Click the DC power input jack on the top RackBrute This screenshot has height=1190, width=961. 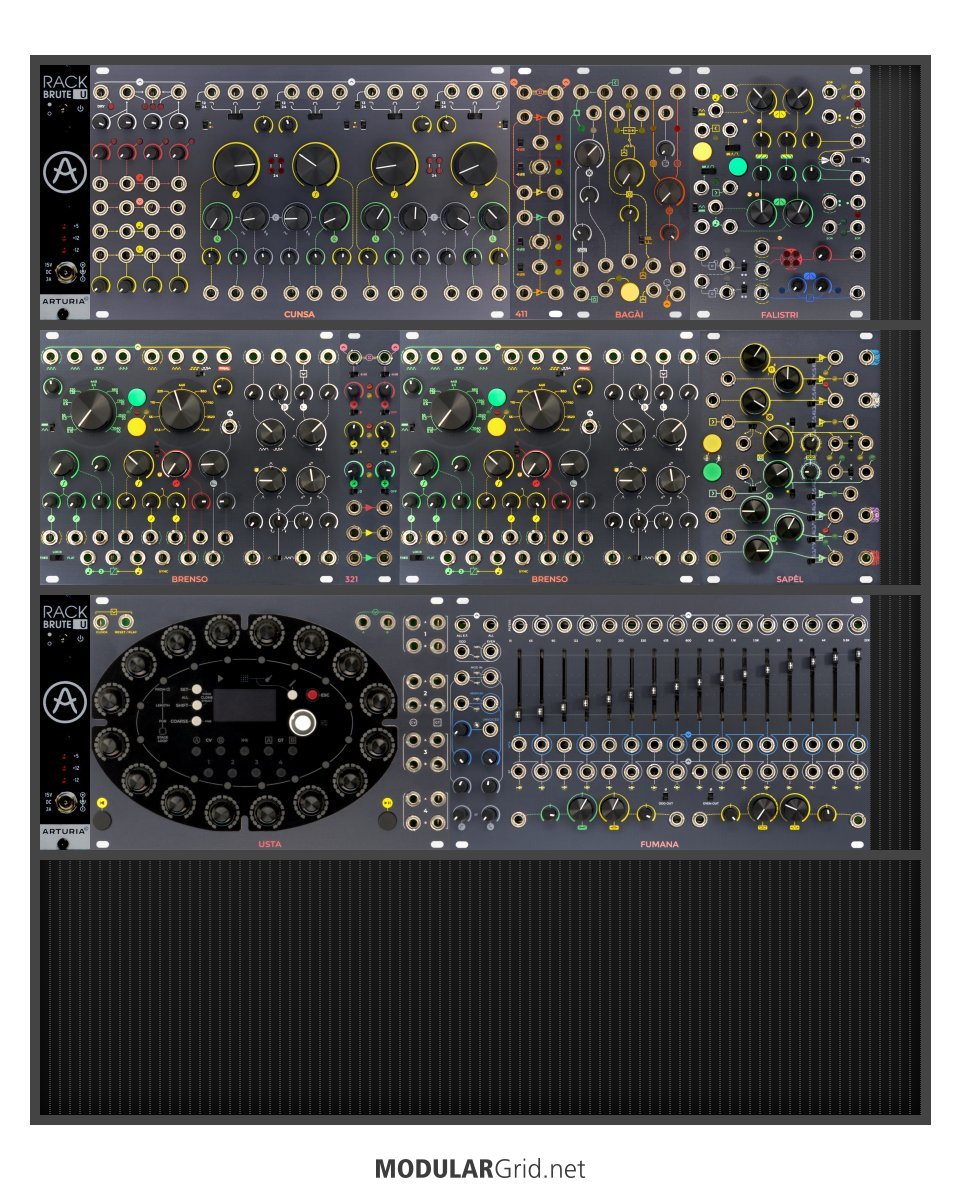pos(68,271)
